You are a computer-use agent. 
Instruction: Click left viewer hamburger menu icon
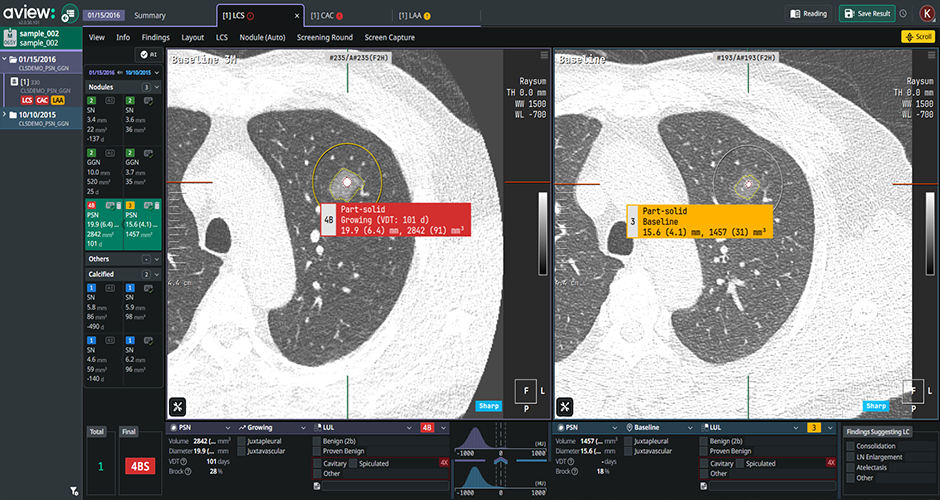[x=544, y=56]
